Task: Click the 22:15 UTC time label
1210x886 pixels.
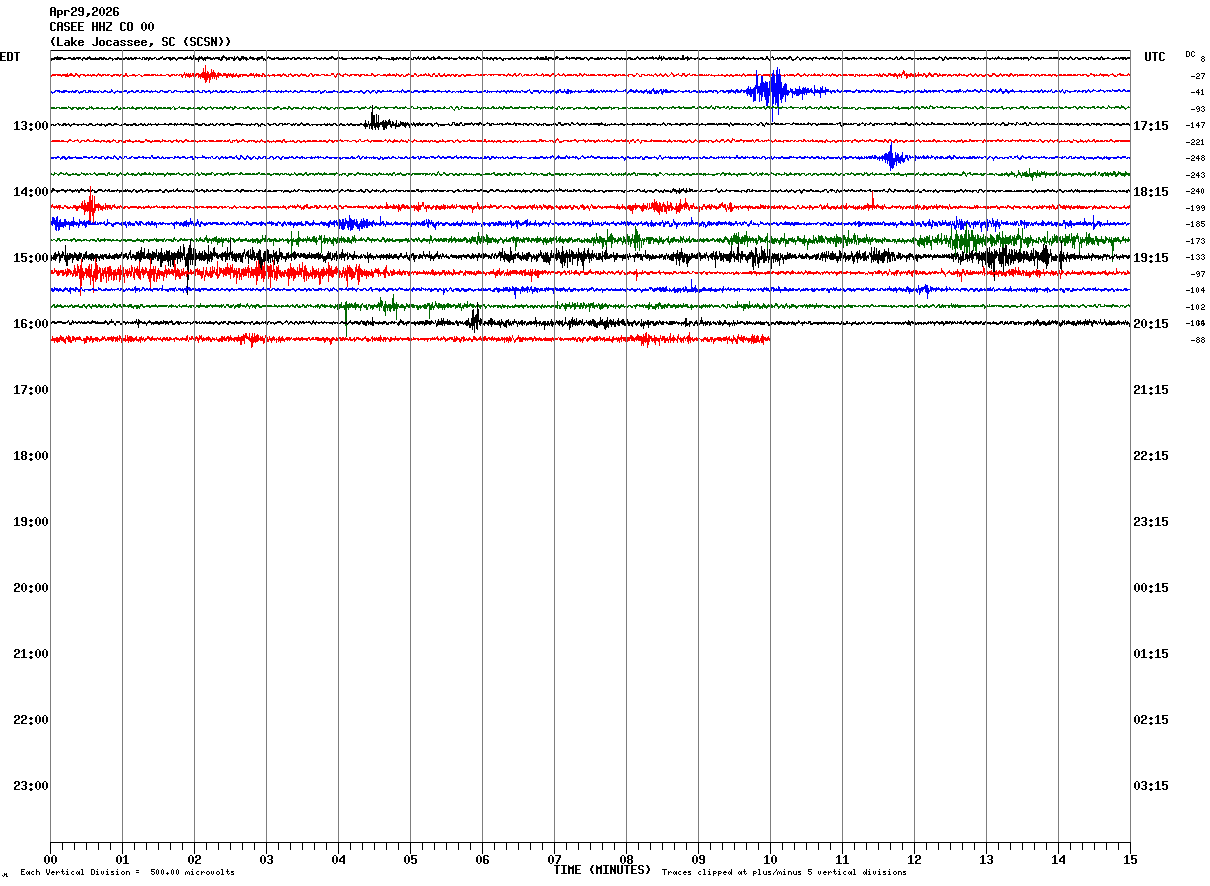Action: 1151,456
